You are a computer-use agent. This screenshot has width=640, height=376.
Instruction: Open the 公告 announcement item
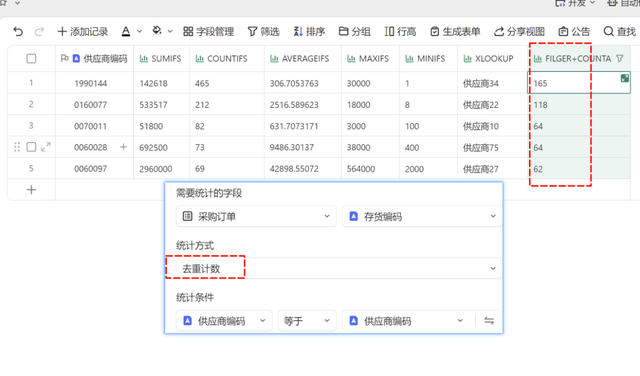click(x=574, y=31)
